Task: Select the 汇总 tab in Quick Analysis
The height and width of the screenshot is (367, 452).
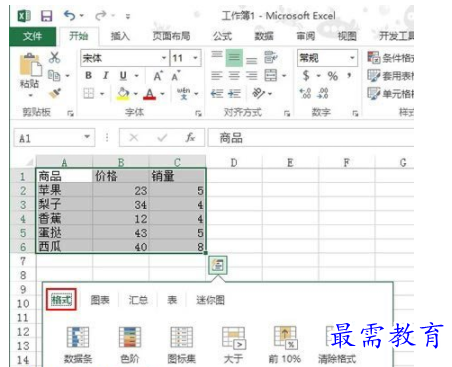Action: pos(138,300)
